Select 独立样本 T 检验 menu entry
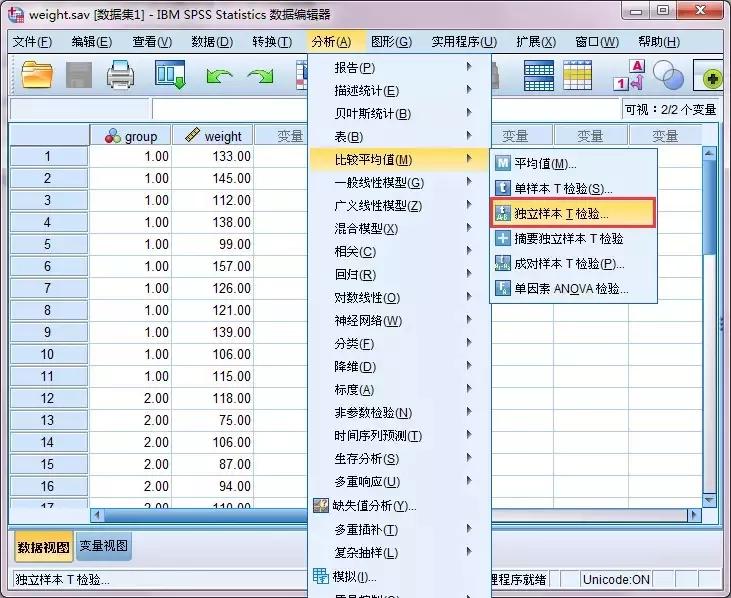 point(573,213)
